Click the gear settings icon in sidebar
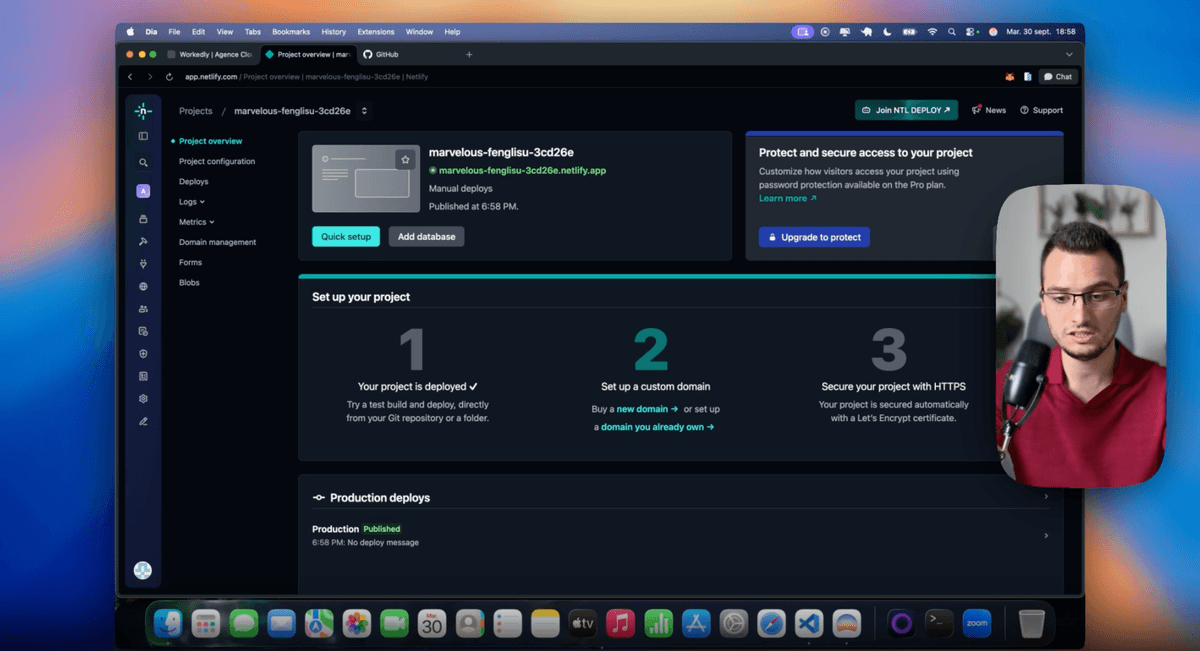The image size is (1200, 651). pyautogui.click(x=143, y=398)
